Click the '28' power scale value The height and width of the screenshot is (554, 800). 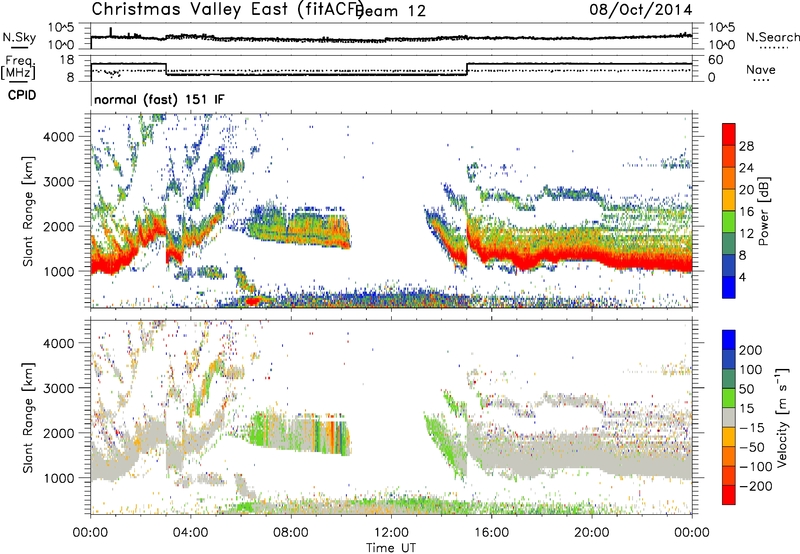click(746, 146)
